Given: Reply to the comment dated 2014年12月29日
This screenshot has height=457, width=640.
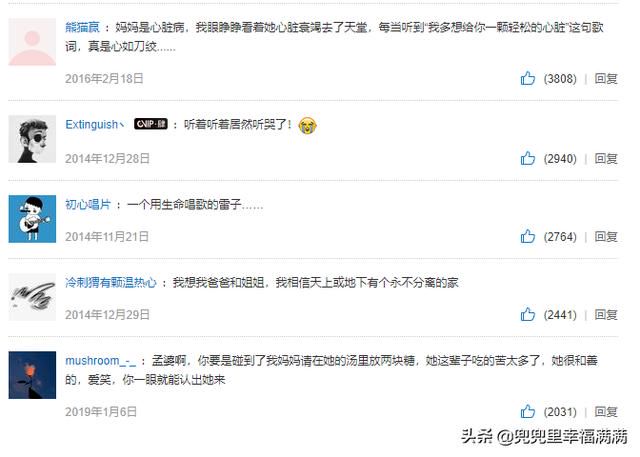Looking at the screenshot, I should coord(606,315).
